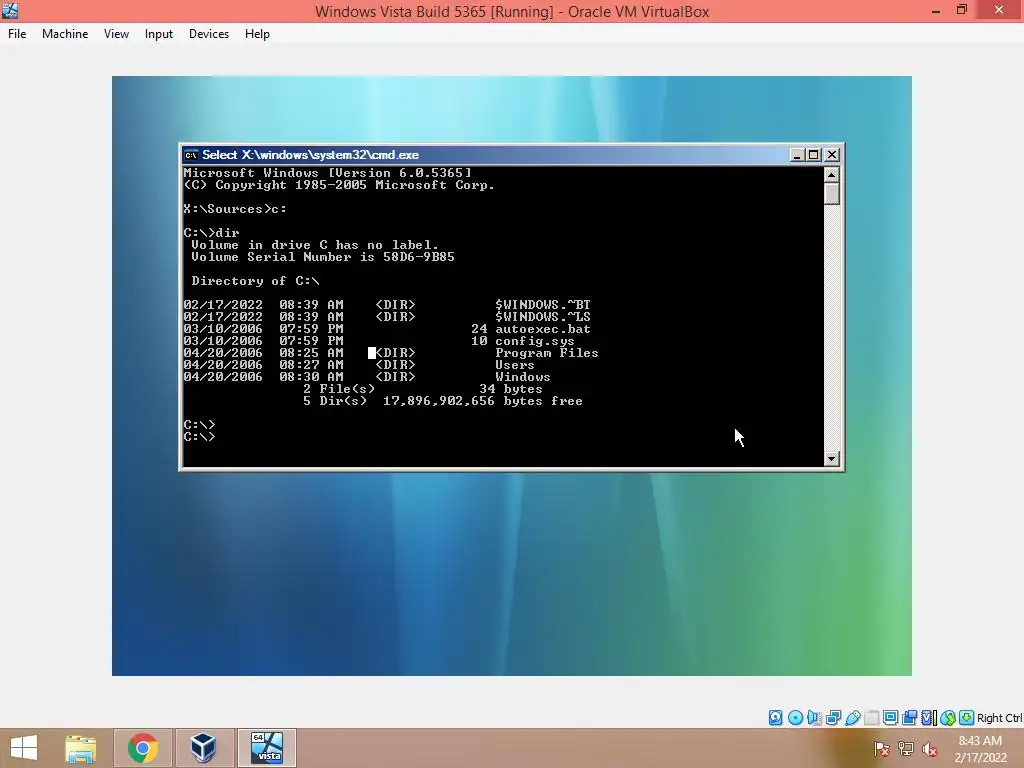Click the optical disc status icon

click(795, 718)
